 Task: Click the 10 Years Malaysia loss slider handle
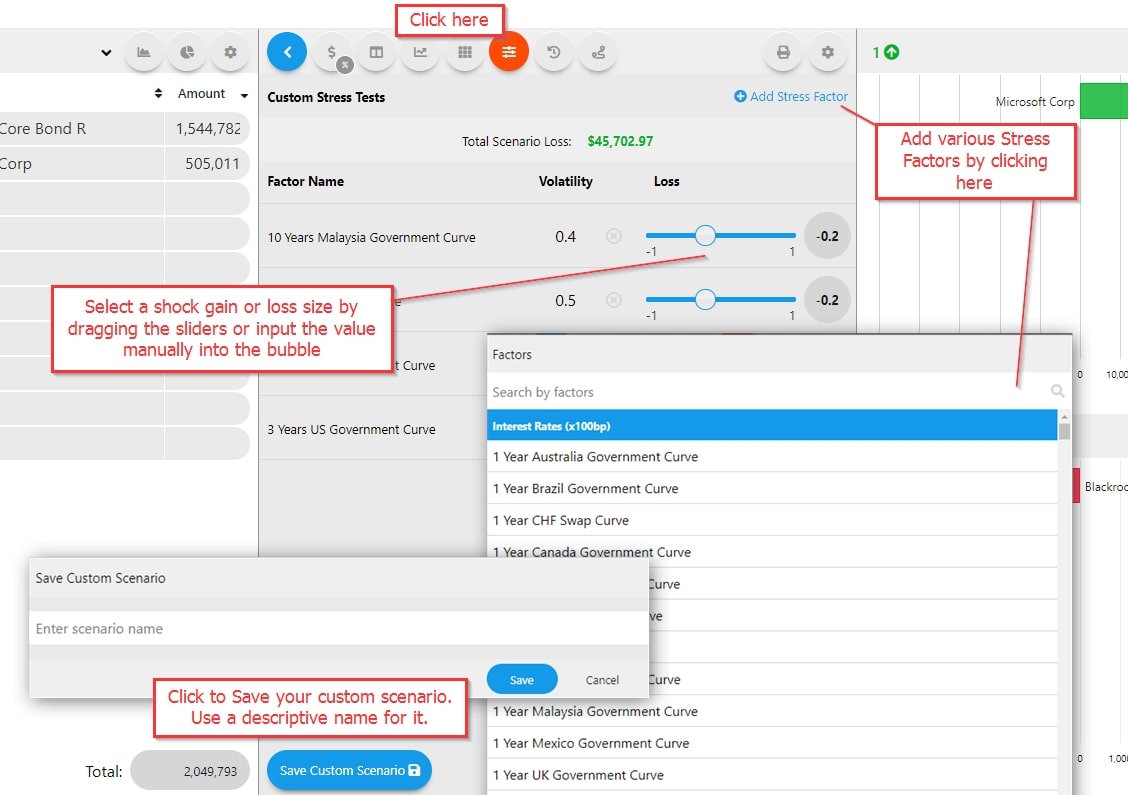pos(705,236)
